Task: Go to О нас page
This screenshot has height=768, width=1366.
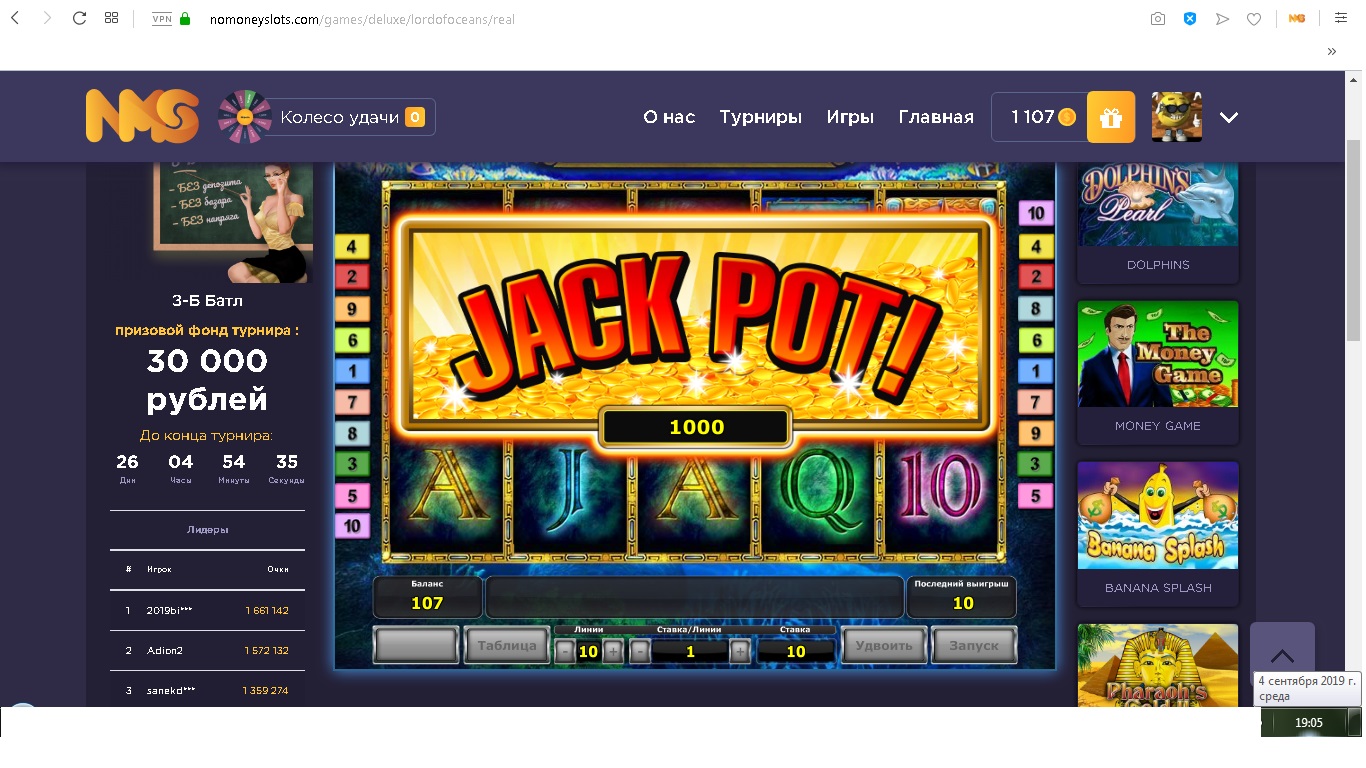Action: pos(669,117)
